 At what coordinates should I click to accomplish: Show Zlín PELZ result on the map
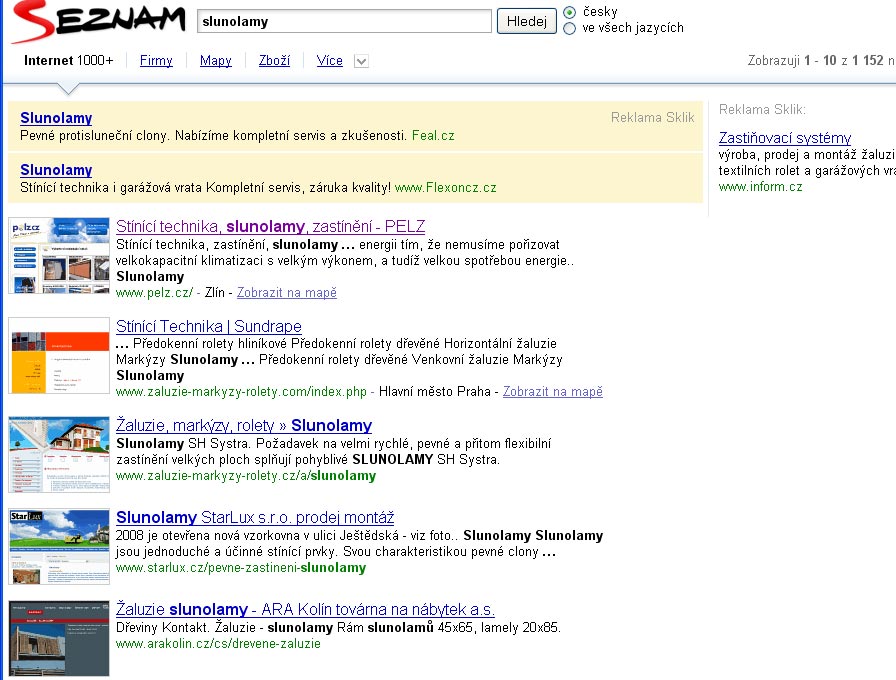(287, 293)
